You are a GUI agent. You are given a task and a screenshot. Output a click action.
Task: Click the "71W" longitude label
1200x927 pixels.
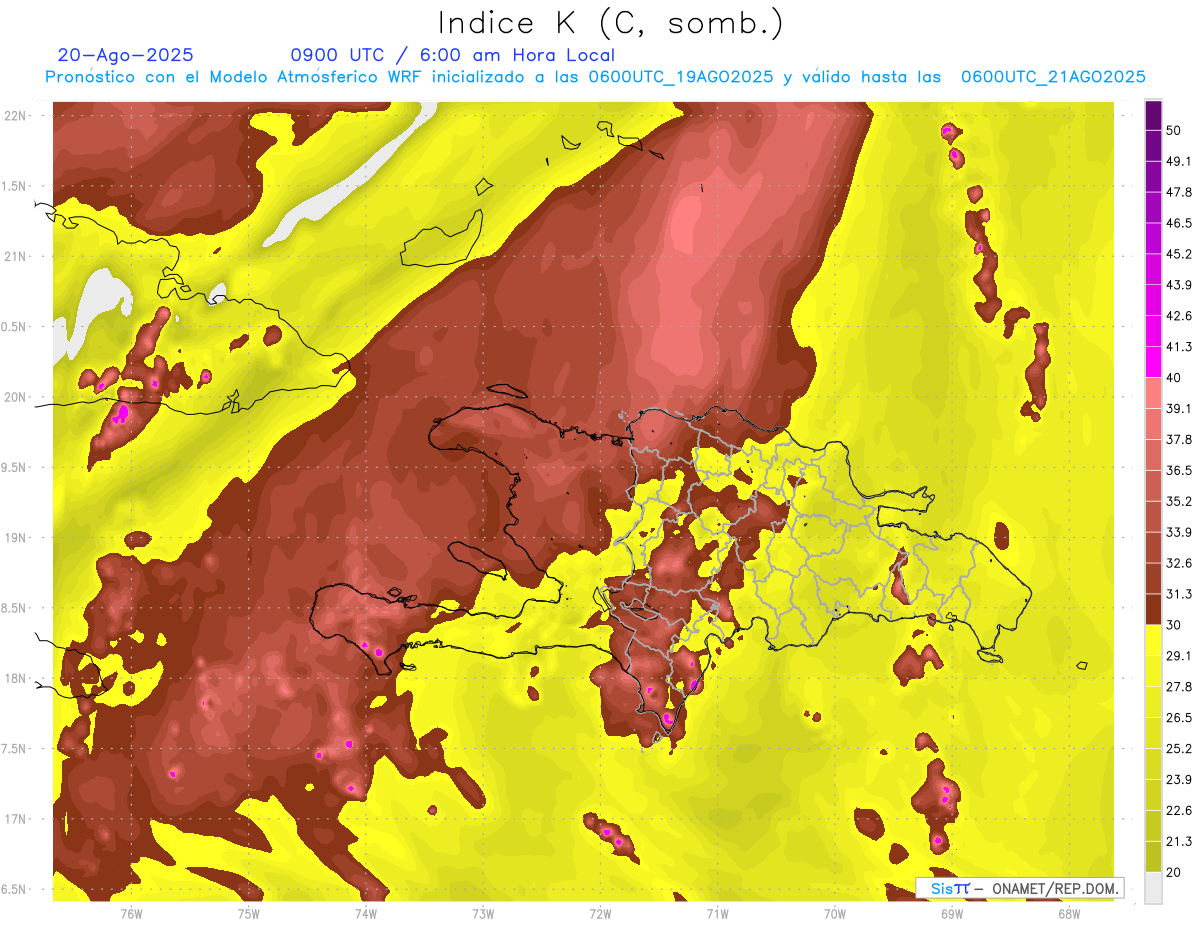point(717,913)
